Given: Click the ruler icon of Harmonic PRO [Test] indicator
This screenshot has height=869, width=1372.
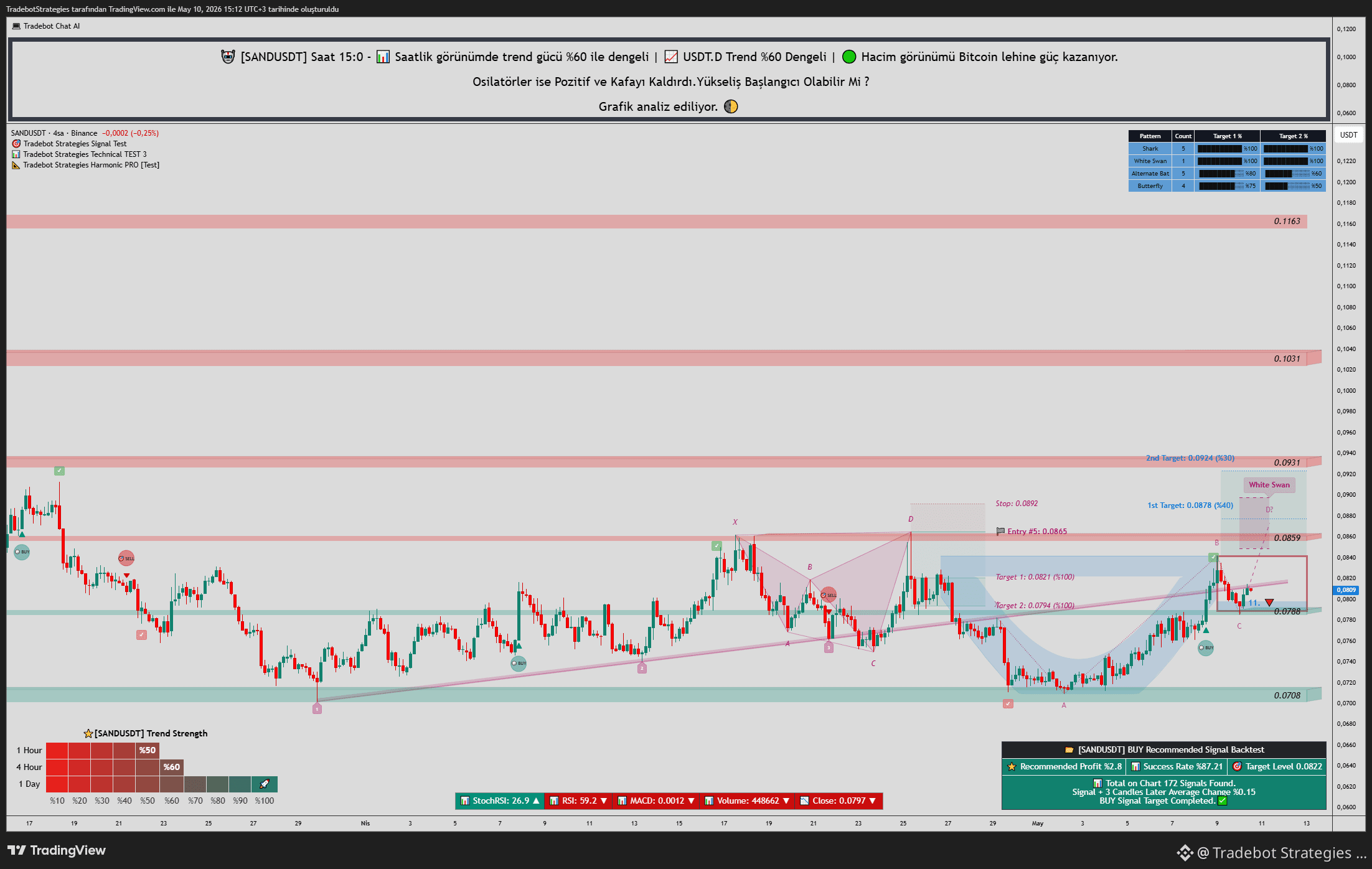Looking at the screenshot, I should pos(16,165).
